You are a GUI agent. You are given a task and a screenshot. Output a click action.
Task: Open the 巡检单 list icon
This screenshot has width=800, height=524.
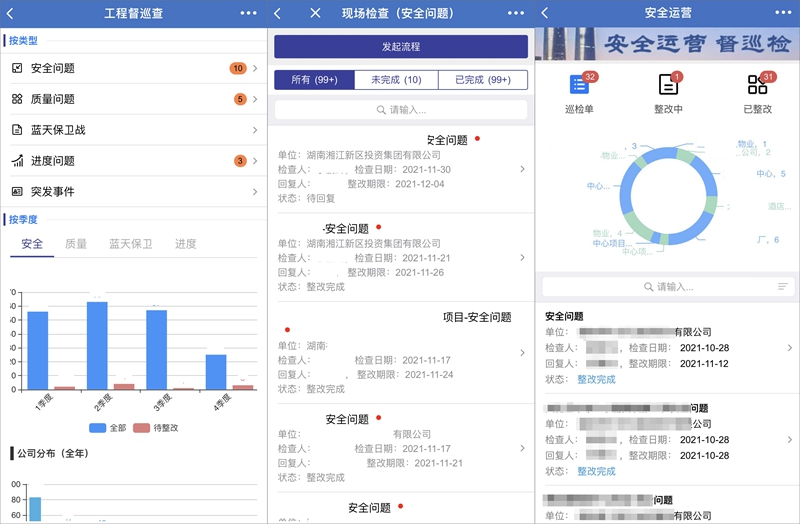pos(579,84)
